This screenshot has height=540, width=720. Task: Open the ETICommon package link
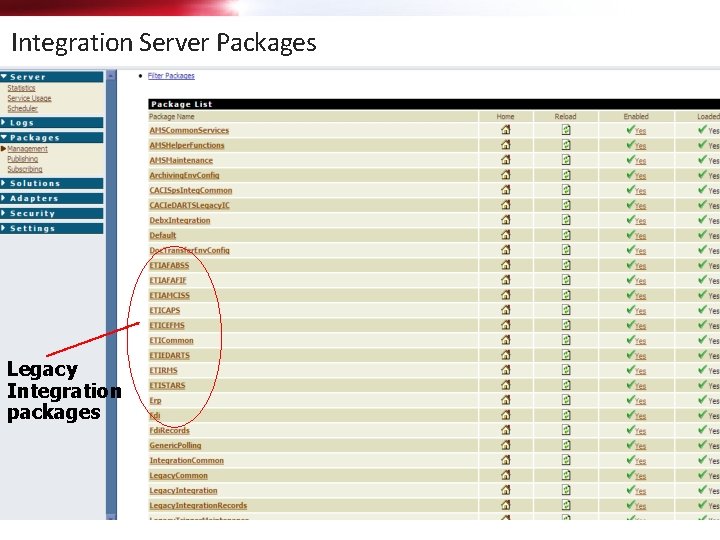(x=171, y=340)
